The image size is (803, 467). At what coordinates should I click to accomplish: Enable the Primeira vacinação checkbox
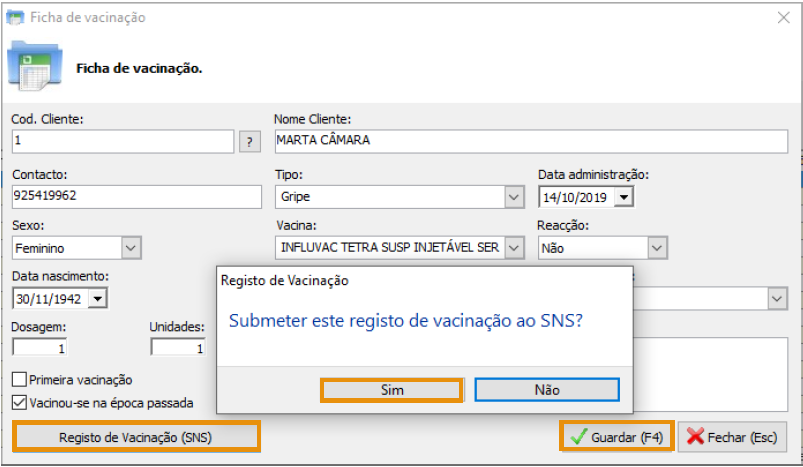tap(20, 380)
